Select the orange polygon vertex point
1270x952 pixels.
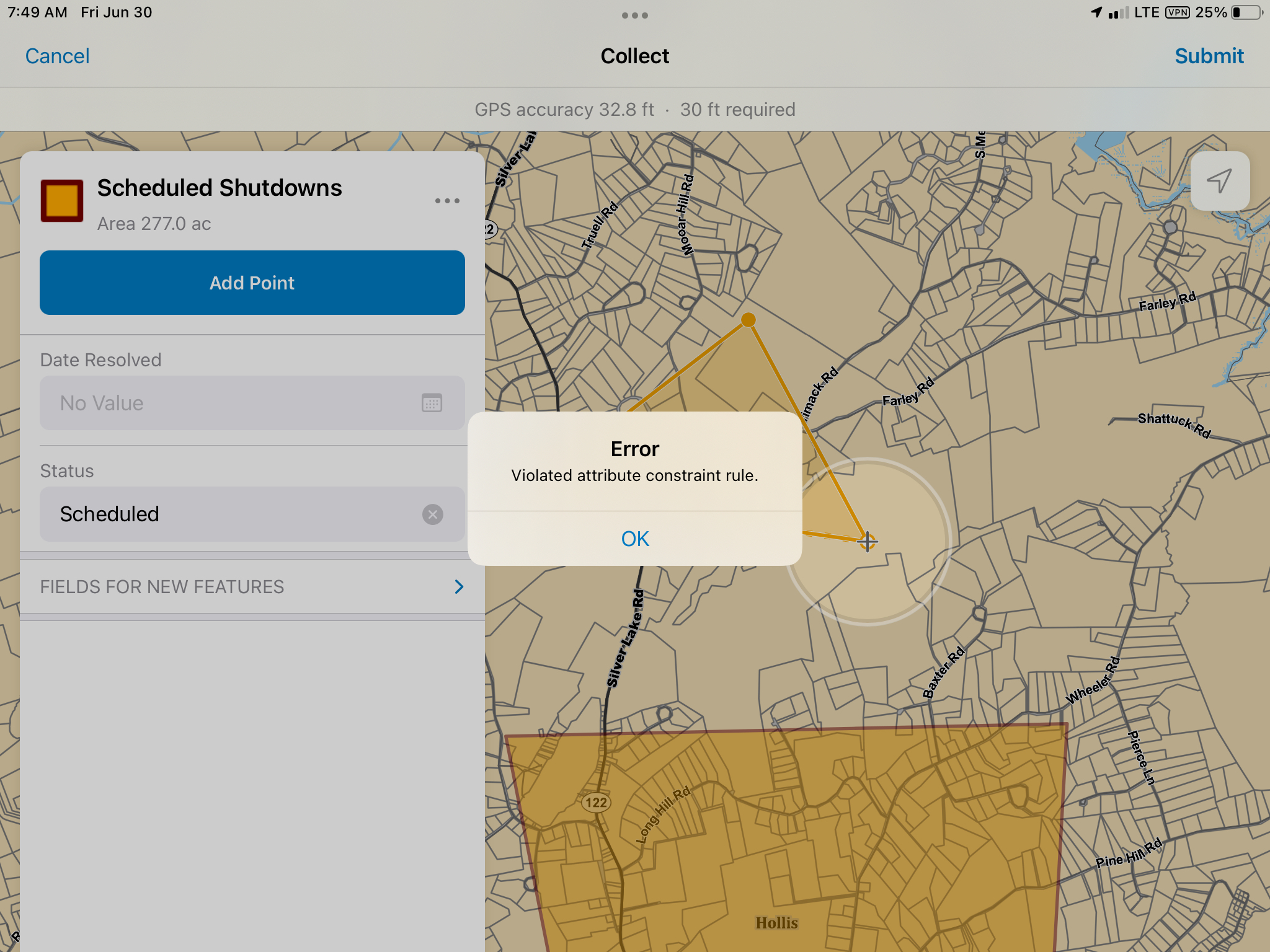coord(748,320)
